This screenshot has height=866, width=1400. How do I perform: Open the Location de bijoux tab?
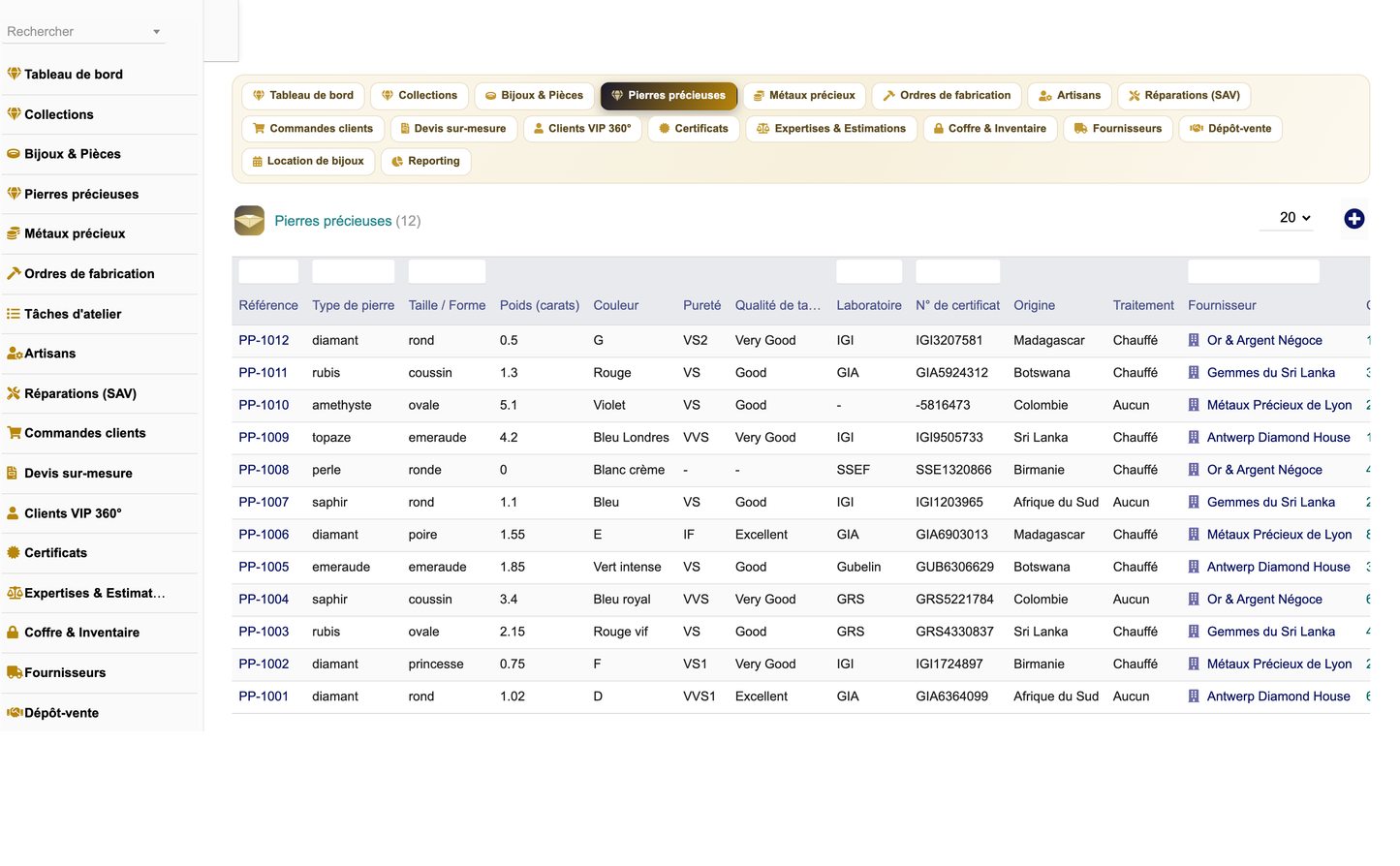(x=308, y=161)
